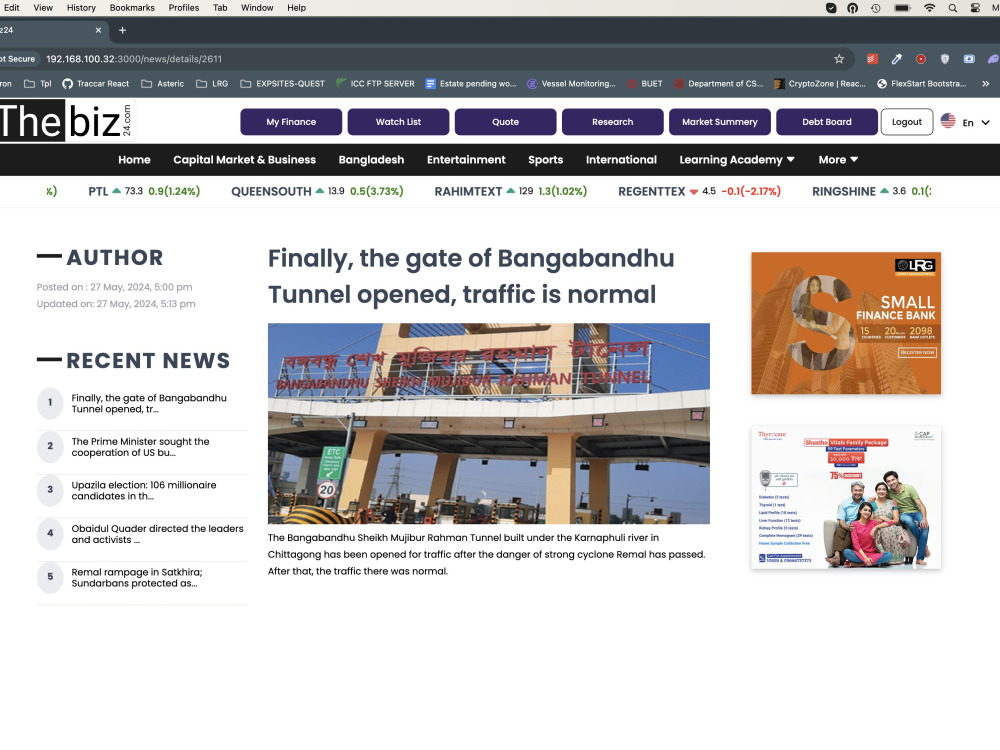Open the LRG bookmark folder
Viewport: 1000px width, 750px height.
point(212,84)
